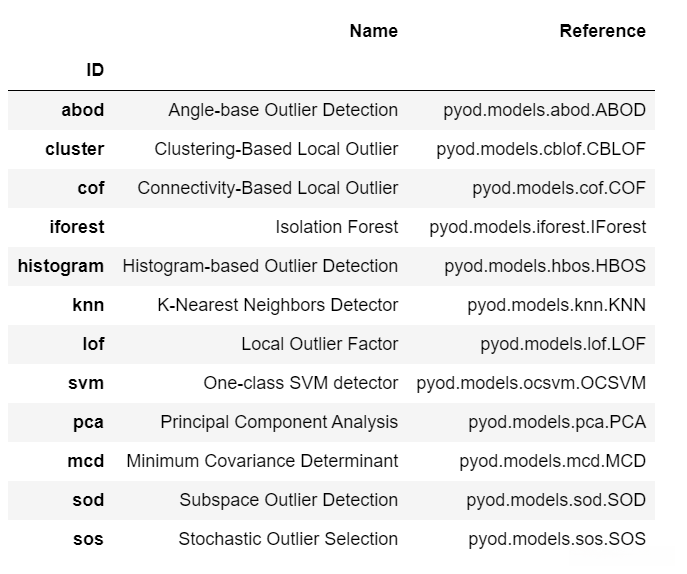Click the pyod.models.knn.KNN reference
This screenshot has height=574, width=687.
pos(556,305)
